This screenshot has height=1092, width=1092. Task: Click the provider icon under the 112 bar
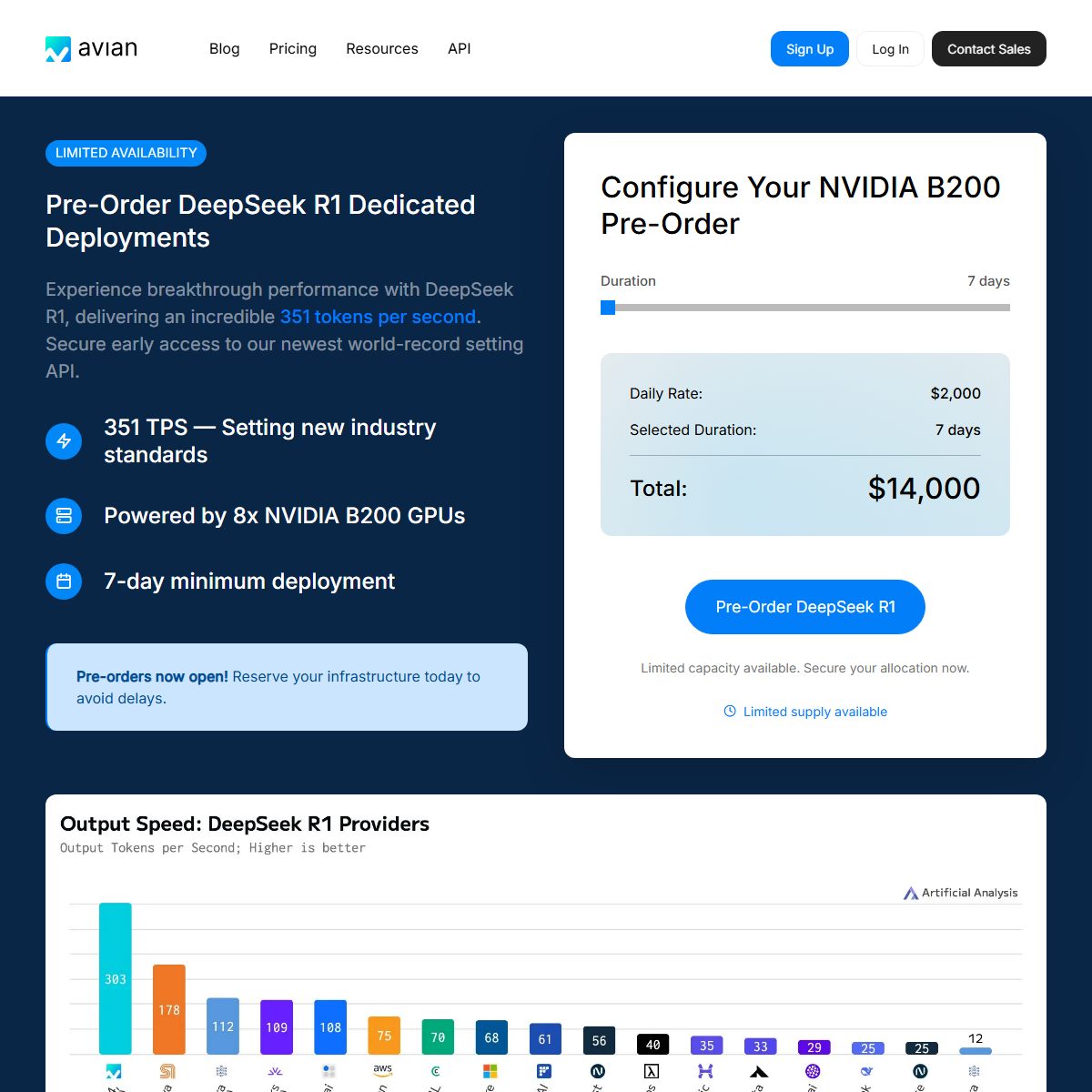point(221,1071)
